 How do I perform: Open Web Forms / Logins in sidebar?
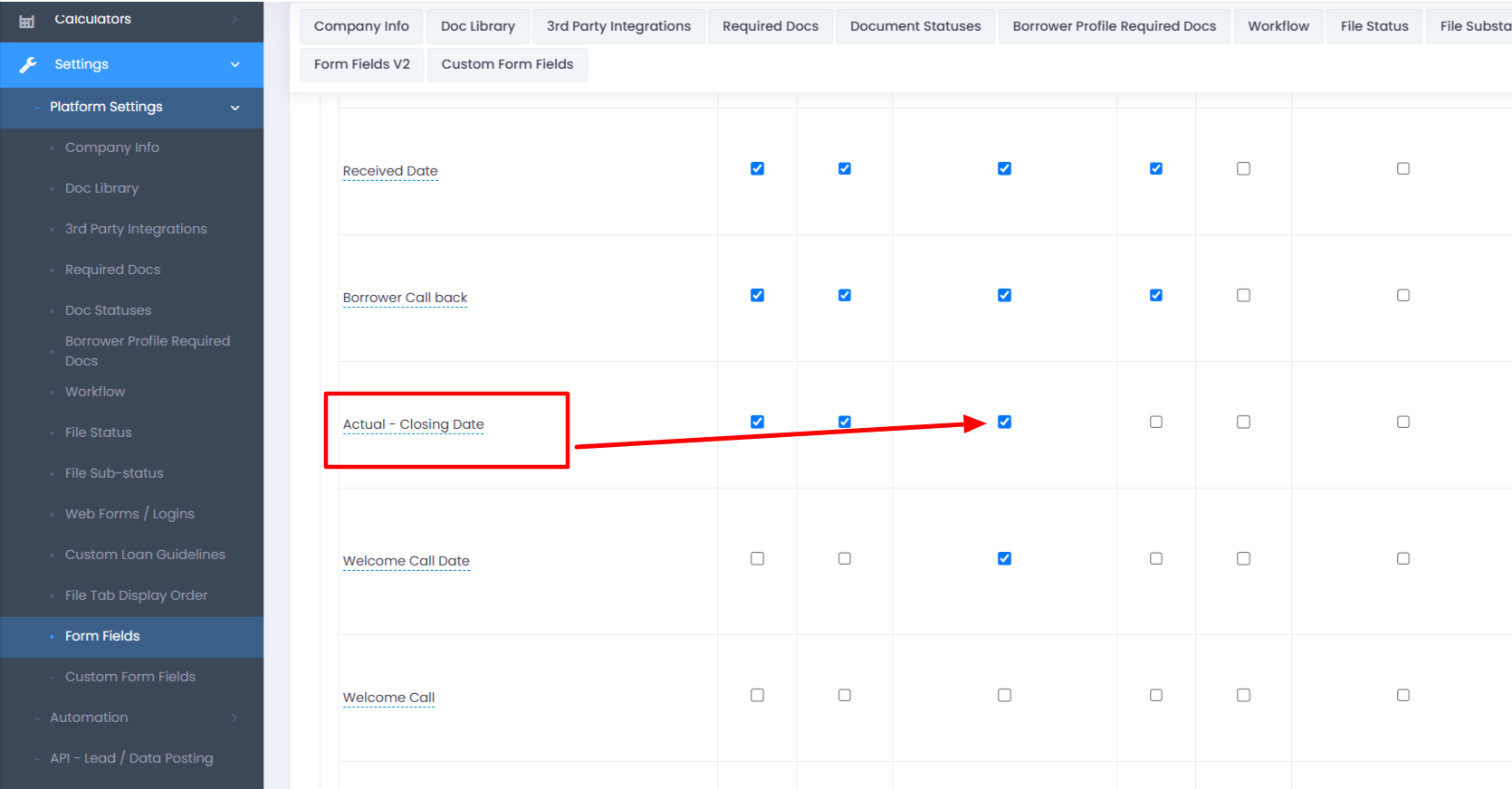coord(129,514)
